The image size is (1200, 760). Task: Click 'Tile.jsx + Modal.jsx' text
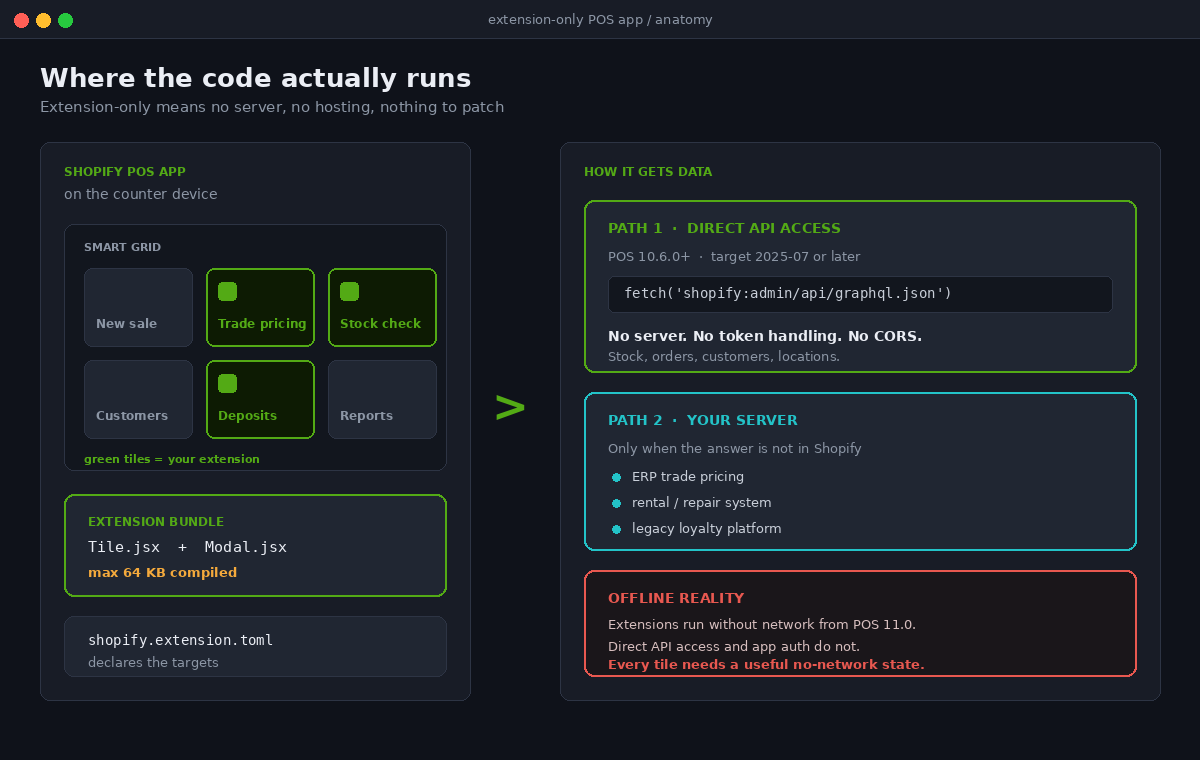187,547
